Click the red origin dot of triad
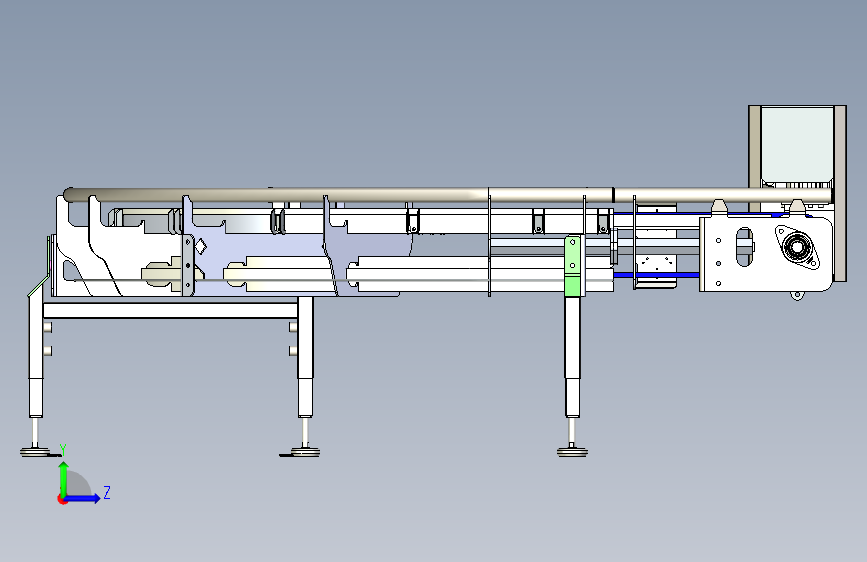 coord(62,499)
